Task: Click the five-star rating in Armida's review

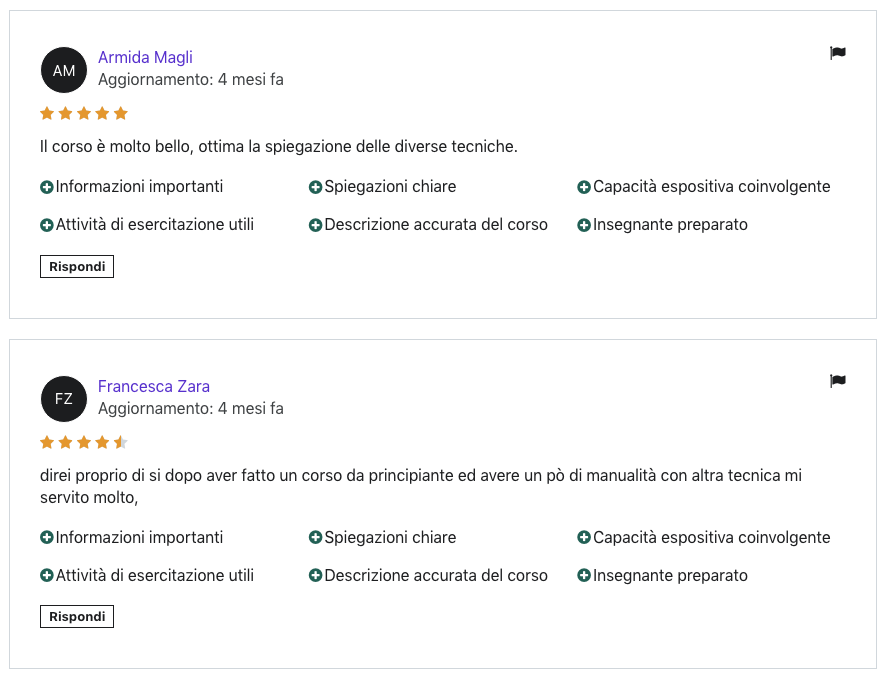Action: (84, 114)
